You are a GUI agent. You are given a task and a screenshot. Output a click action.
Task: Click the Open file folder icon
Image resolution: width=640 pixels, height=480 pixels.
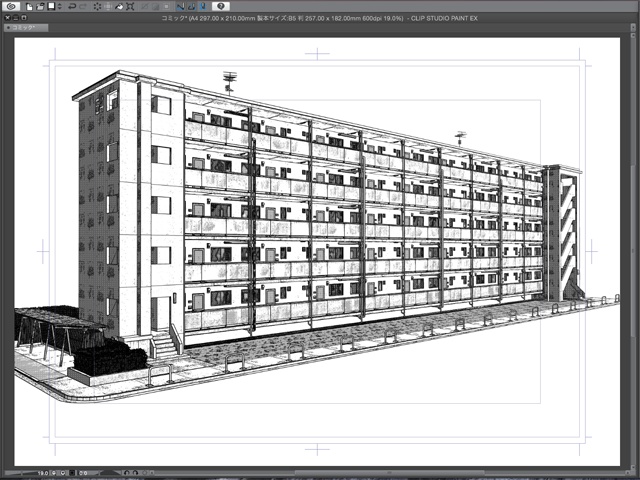(x=40, y=7)
